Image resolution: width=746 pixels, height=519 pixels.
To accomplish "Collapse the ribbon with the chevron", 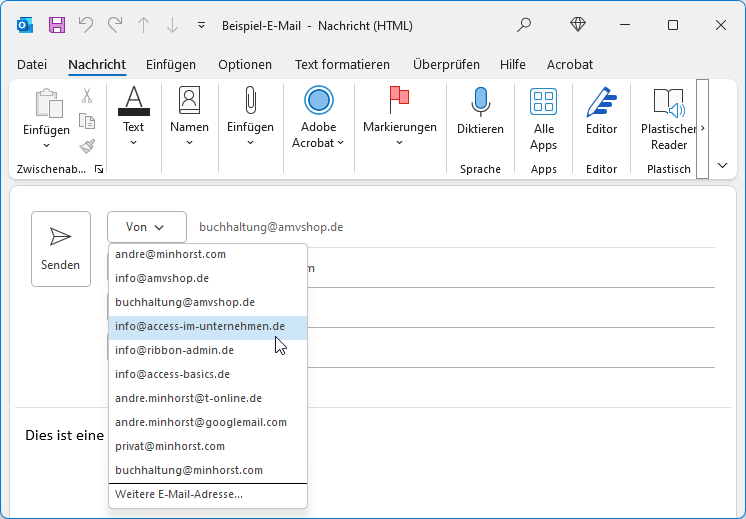I will [723, 165].
